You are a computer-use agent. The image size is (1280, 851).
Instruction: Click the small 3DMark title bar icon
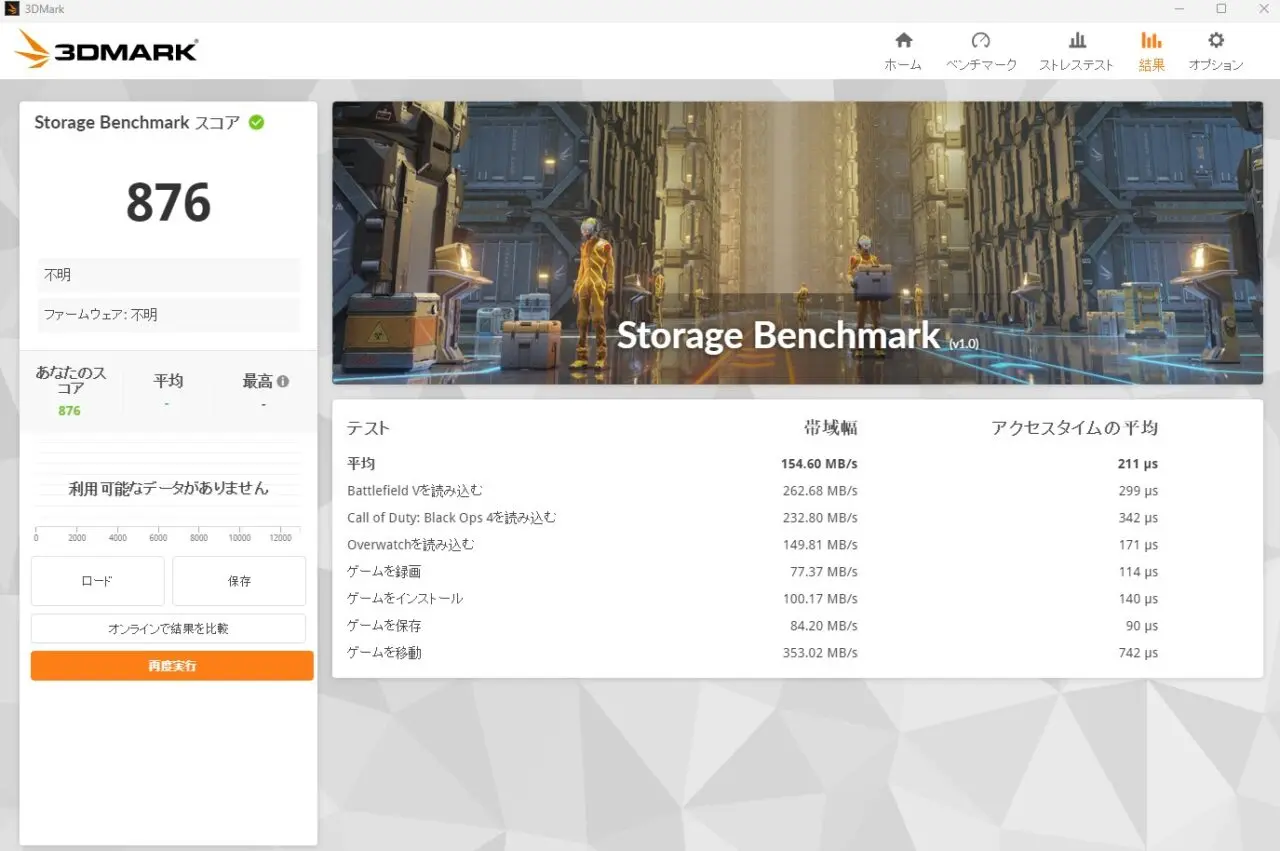[12, 9]
